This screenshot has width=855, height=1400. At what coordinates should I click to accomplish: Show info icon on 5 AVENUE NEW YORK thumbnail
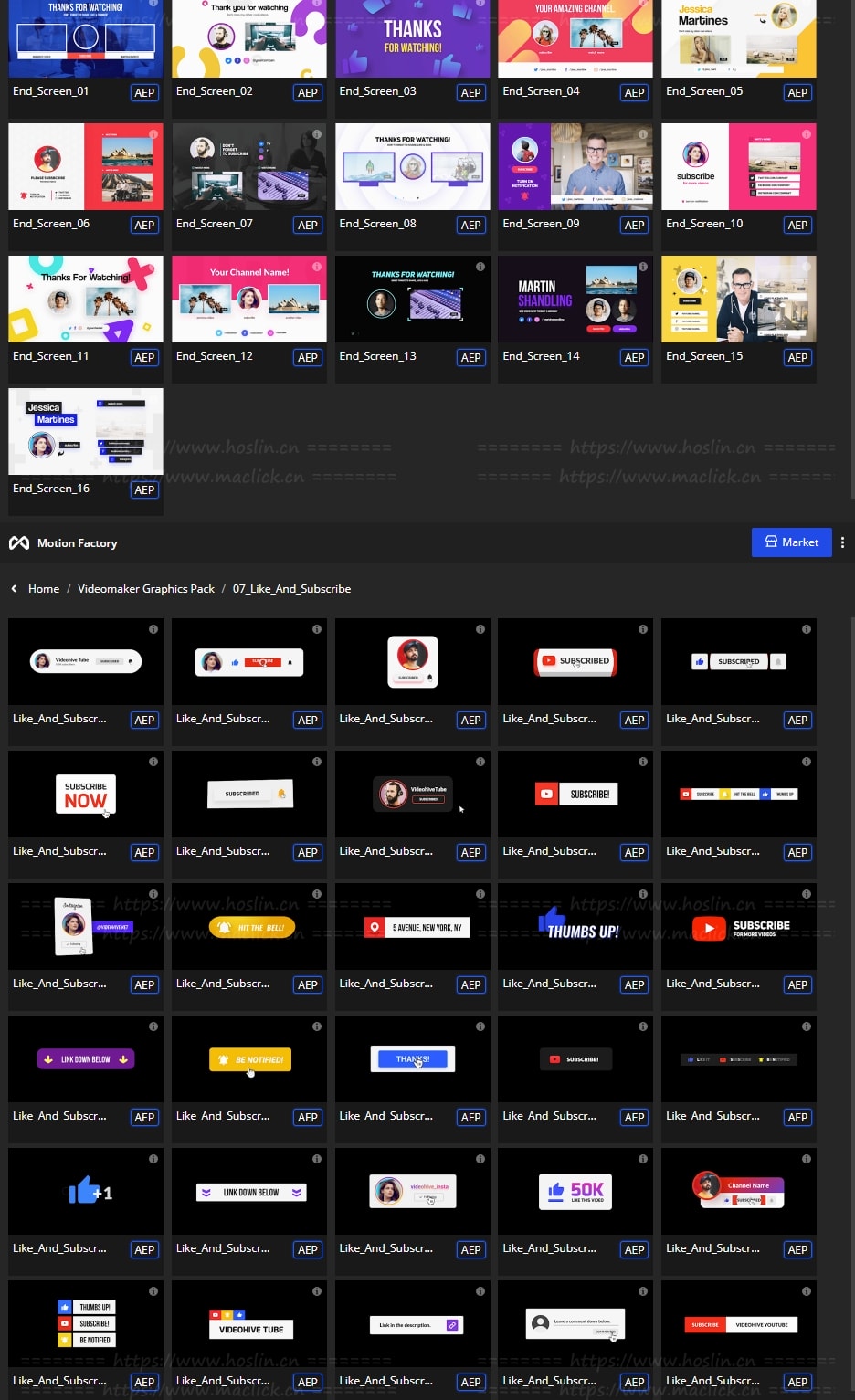pyautogui.click(x=480, y=893)
